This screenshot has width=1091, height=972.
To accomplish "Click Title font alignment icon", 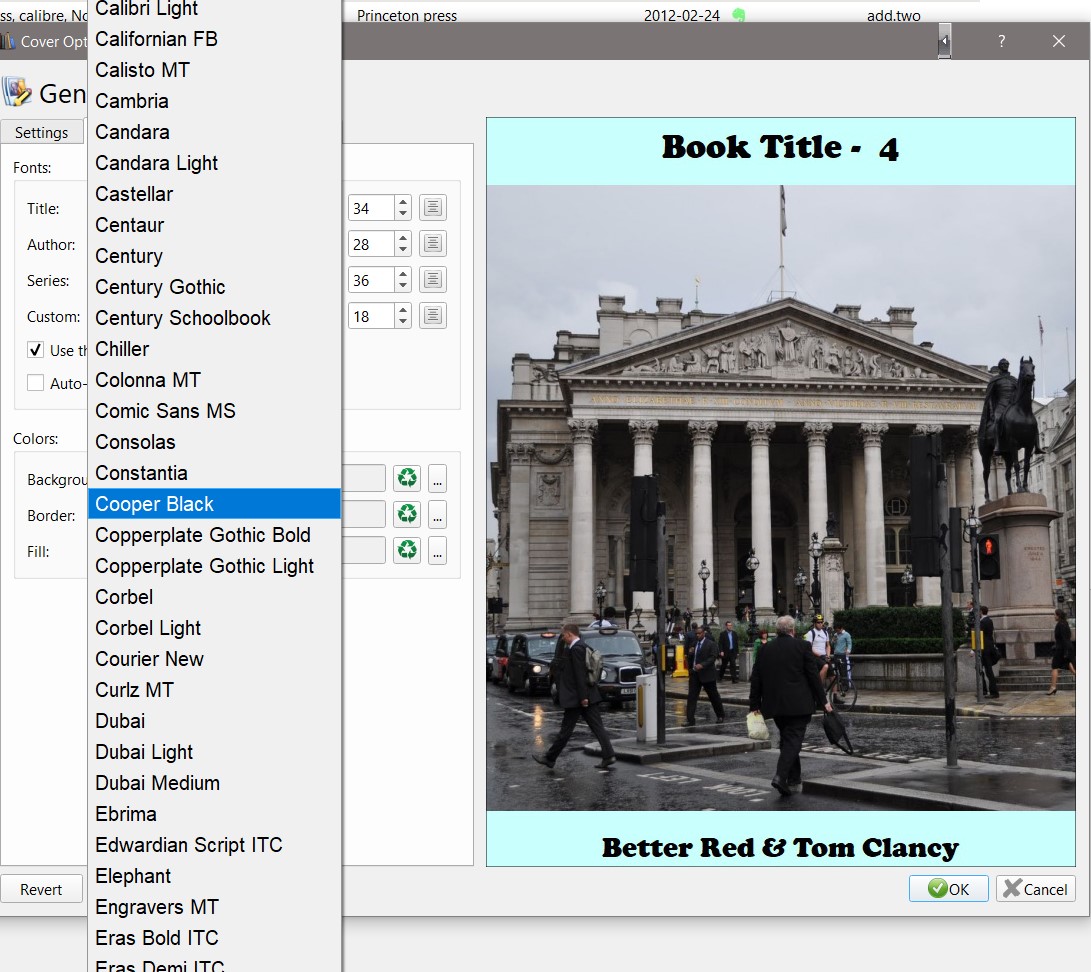I will coord(432,207).
